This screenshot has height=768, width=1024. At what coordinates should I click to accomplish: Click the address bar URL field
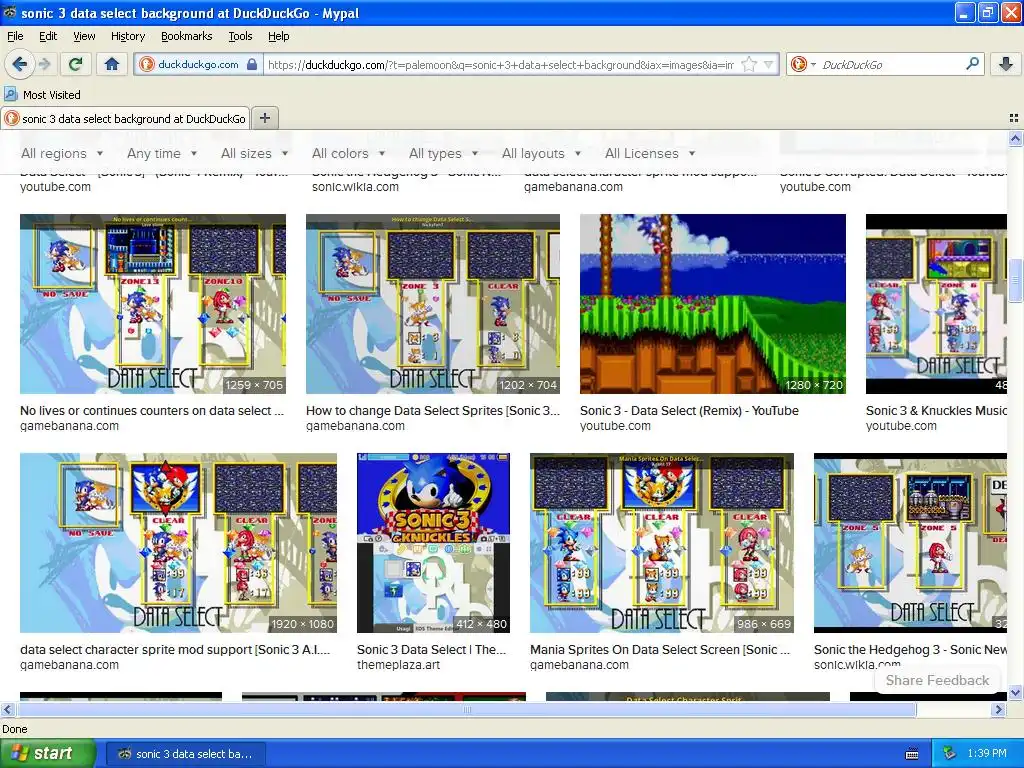(500, 64)
